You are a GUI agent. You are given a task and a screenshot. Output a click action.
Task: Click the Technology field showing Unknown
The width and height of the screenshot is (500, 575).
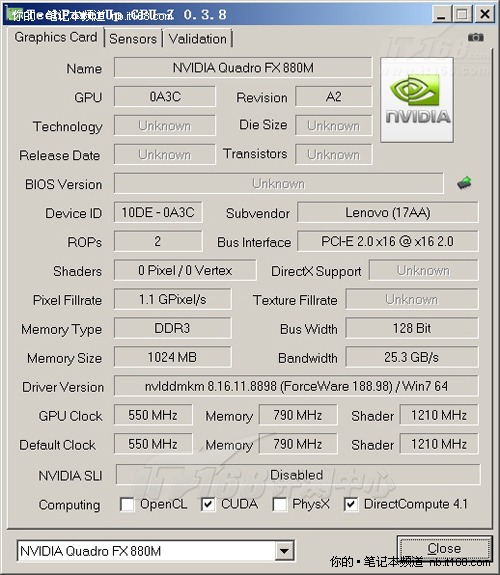pos(165,125)
